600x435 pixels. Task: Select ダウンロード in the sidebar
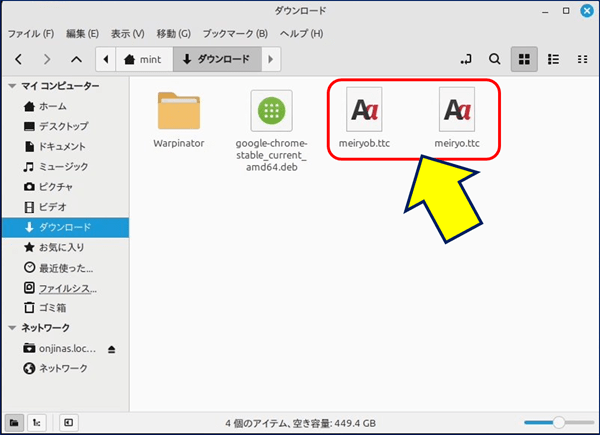click(x=65, y=227)
